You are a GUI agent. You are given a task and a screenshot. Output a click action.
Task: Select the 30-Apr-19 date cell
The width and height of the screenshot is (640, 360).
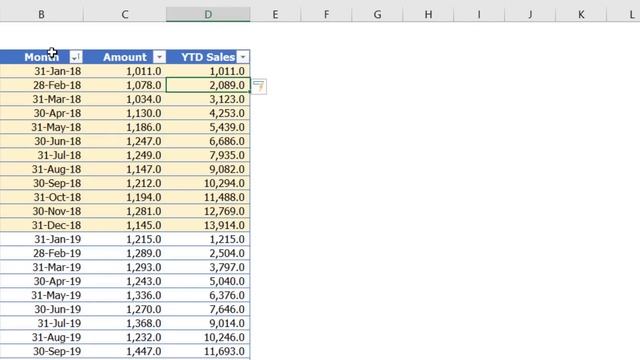click(41, 281)
